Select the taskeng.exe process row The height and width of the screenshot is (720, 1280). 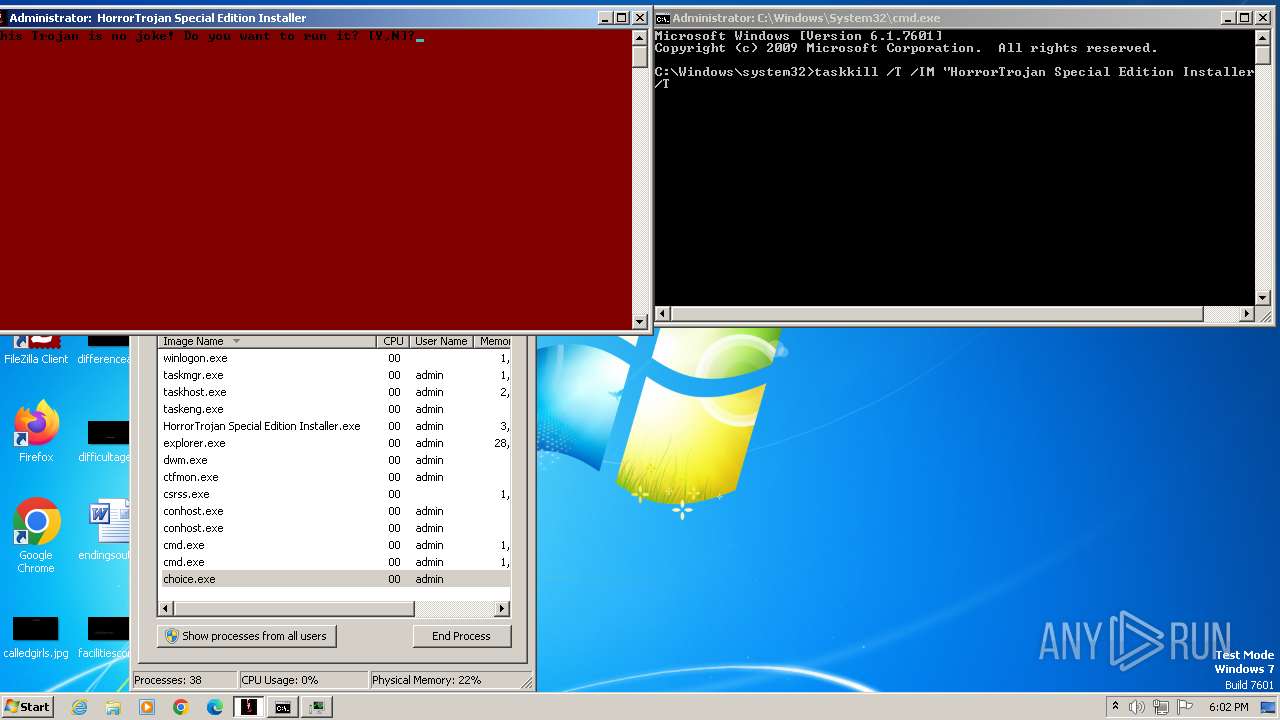coord(335,409)
